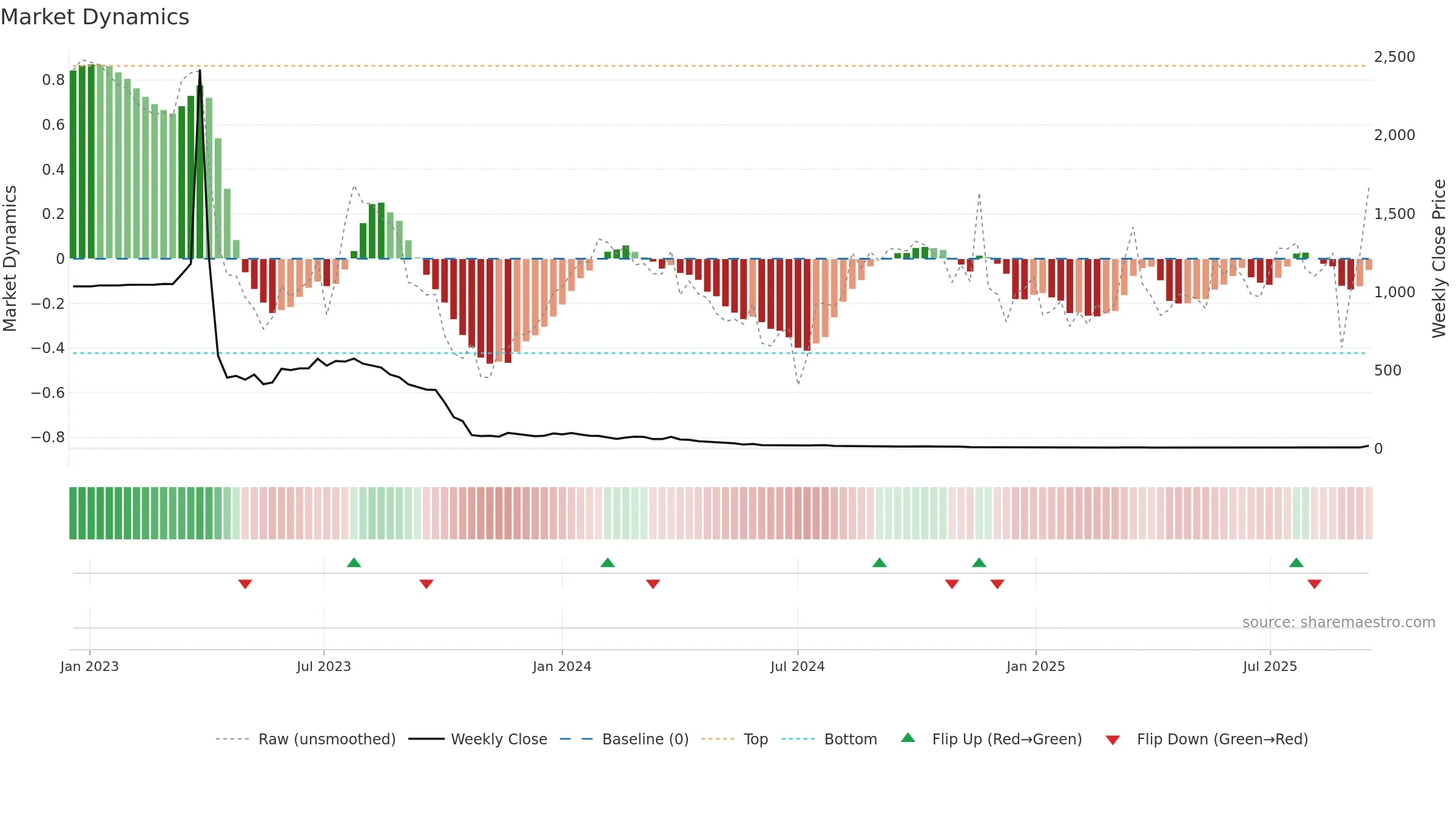Click the green Flip Up legend triangle icon

[x=908, y=738]
